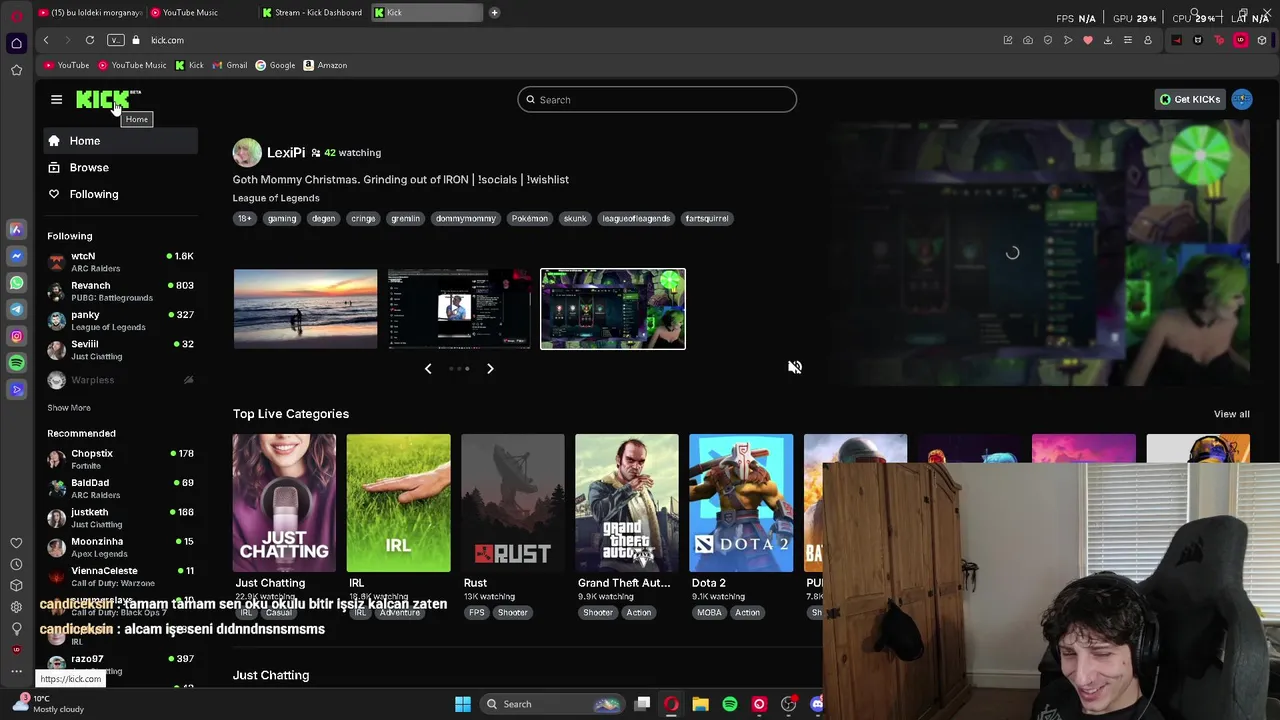Click the Get KICKs button
The width and height of the screenshot is (1280, 720).
[x=1189, y=99]
